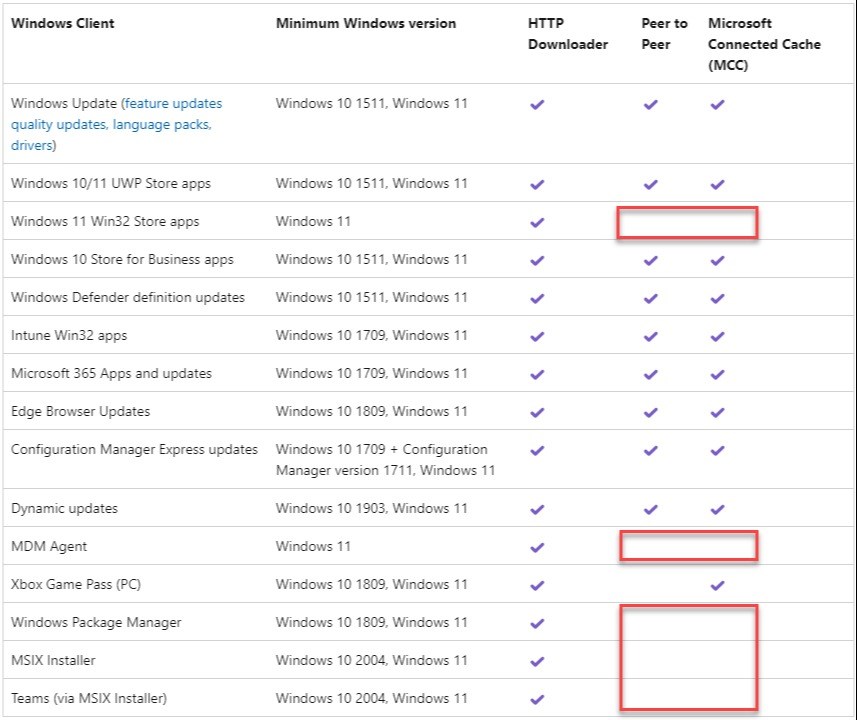This screenshot has width=857, height=720.
Task: Select the Microsoft Connected Cache column header
Action: (x=764, y=44)
